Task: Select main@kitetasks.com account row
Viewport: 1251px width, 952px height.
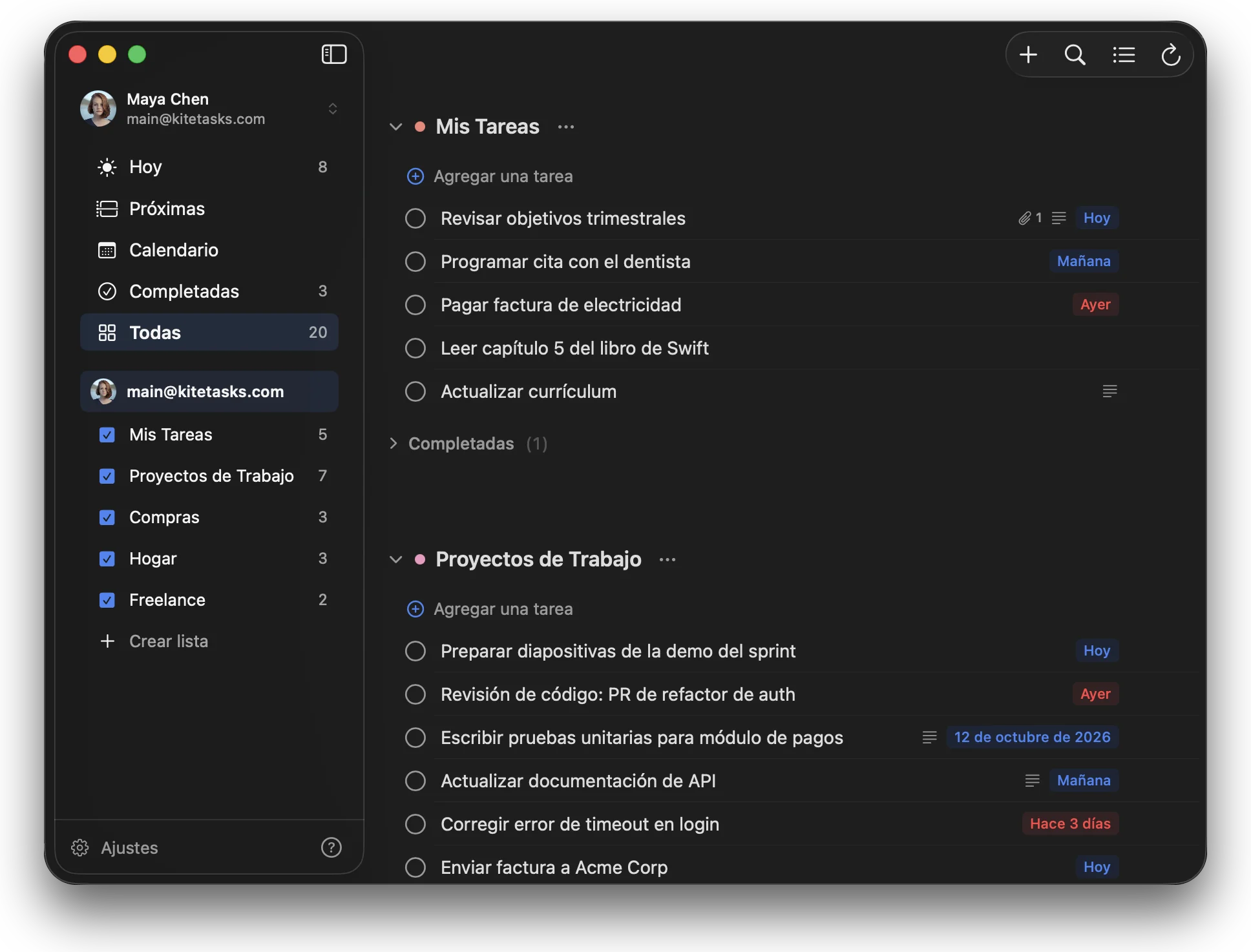Action: pos(209,391)
